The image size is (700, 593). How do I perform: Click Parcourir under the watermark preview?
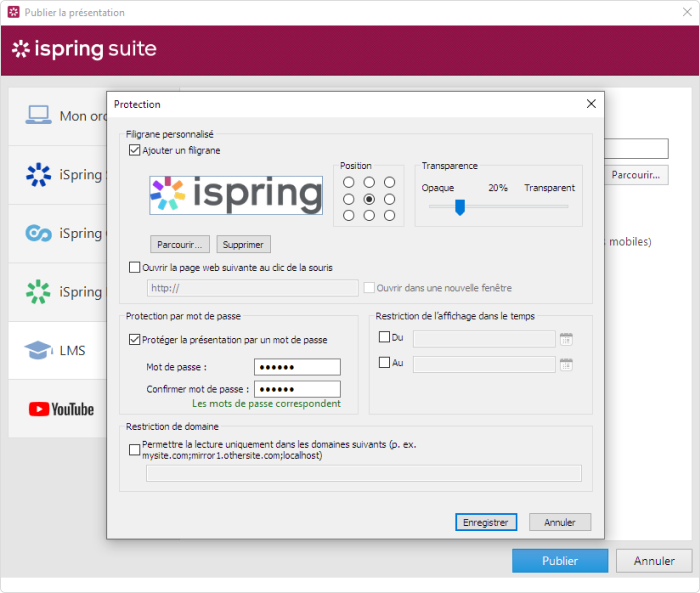coord(179,244)
